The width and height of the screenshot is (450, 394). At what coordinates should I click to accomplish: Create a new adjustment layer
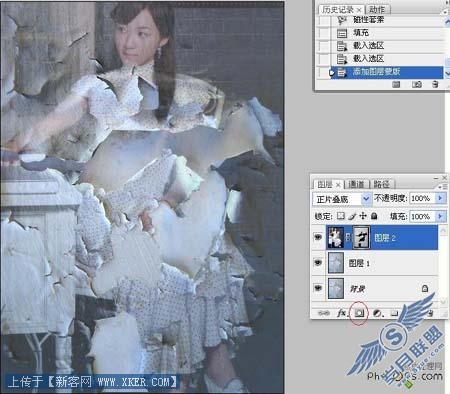(377, 313)
